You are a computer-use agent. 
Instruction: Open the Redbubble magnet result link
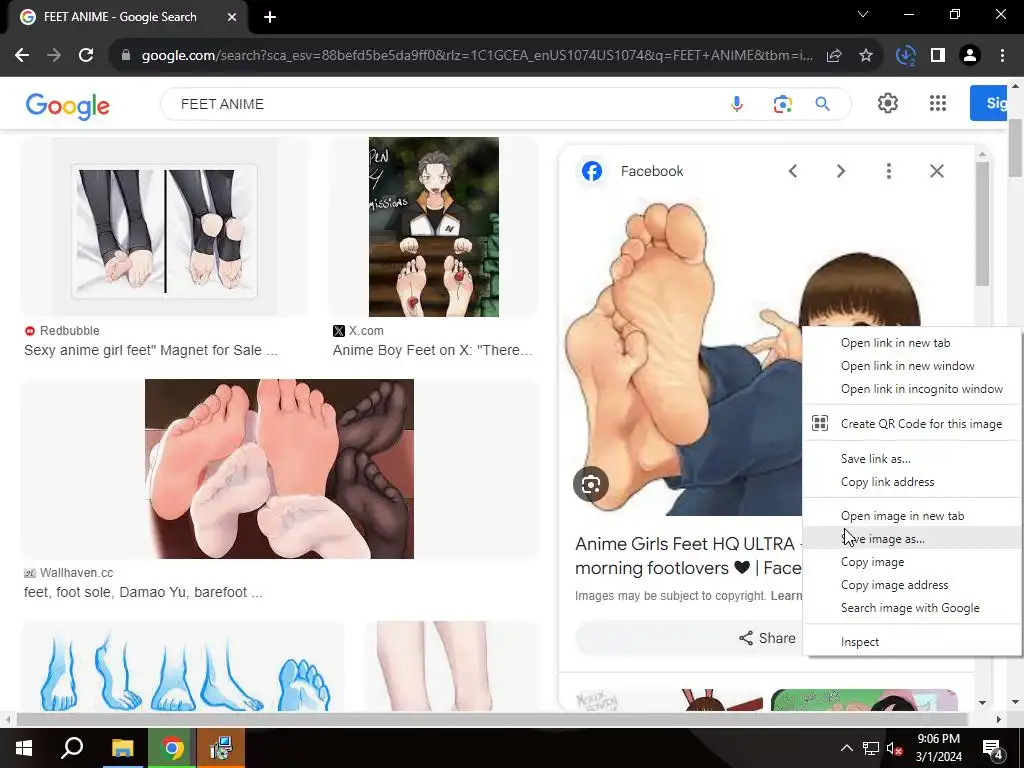[151, 350]
